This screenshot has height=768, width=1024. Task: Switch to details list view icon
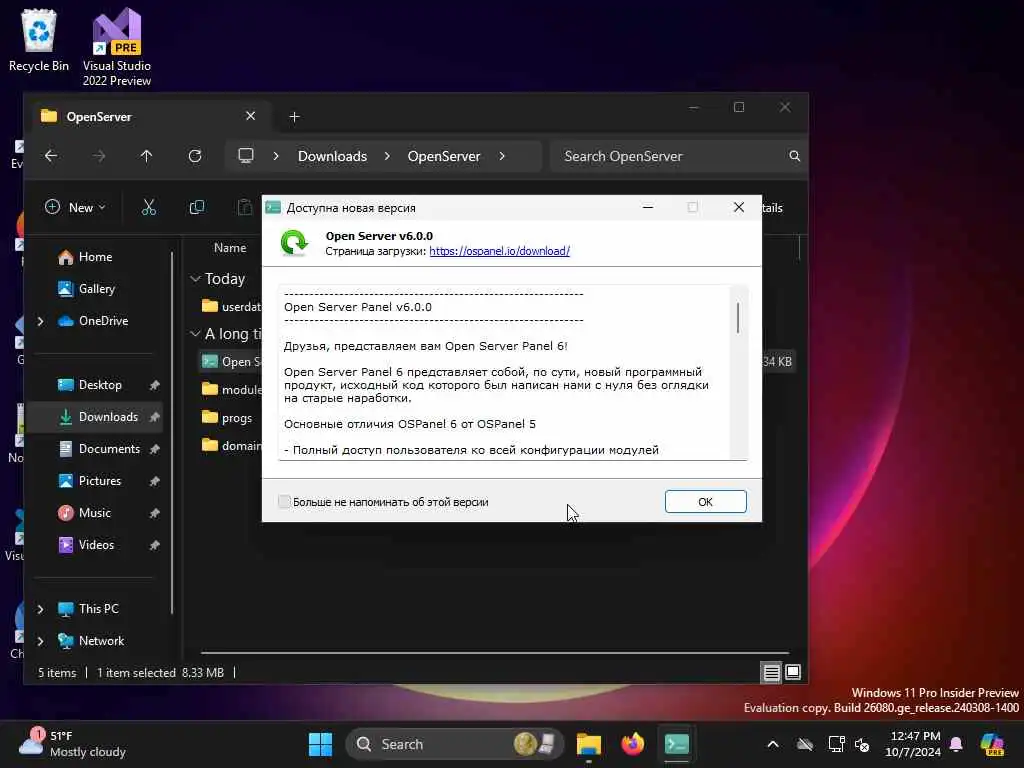[x=771, y=672]
